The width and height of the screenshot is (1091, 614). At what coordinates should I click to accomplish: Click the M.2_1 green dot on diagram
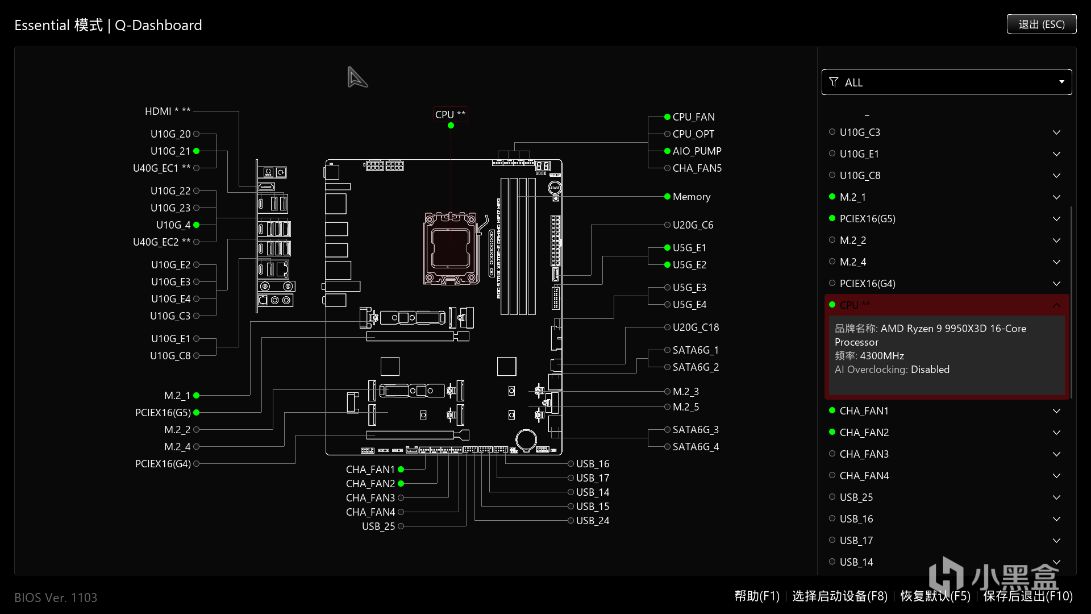pyautogui.click(x=196, y=395)
